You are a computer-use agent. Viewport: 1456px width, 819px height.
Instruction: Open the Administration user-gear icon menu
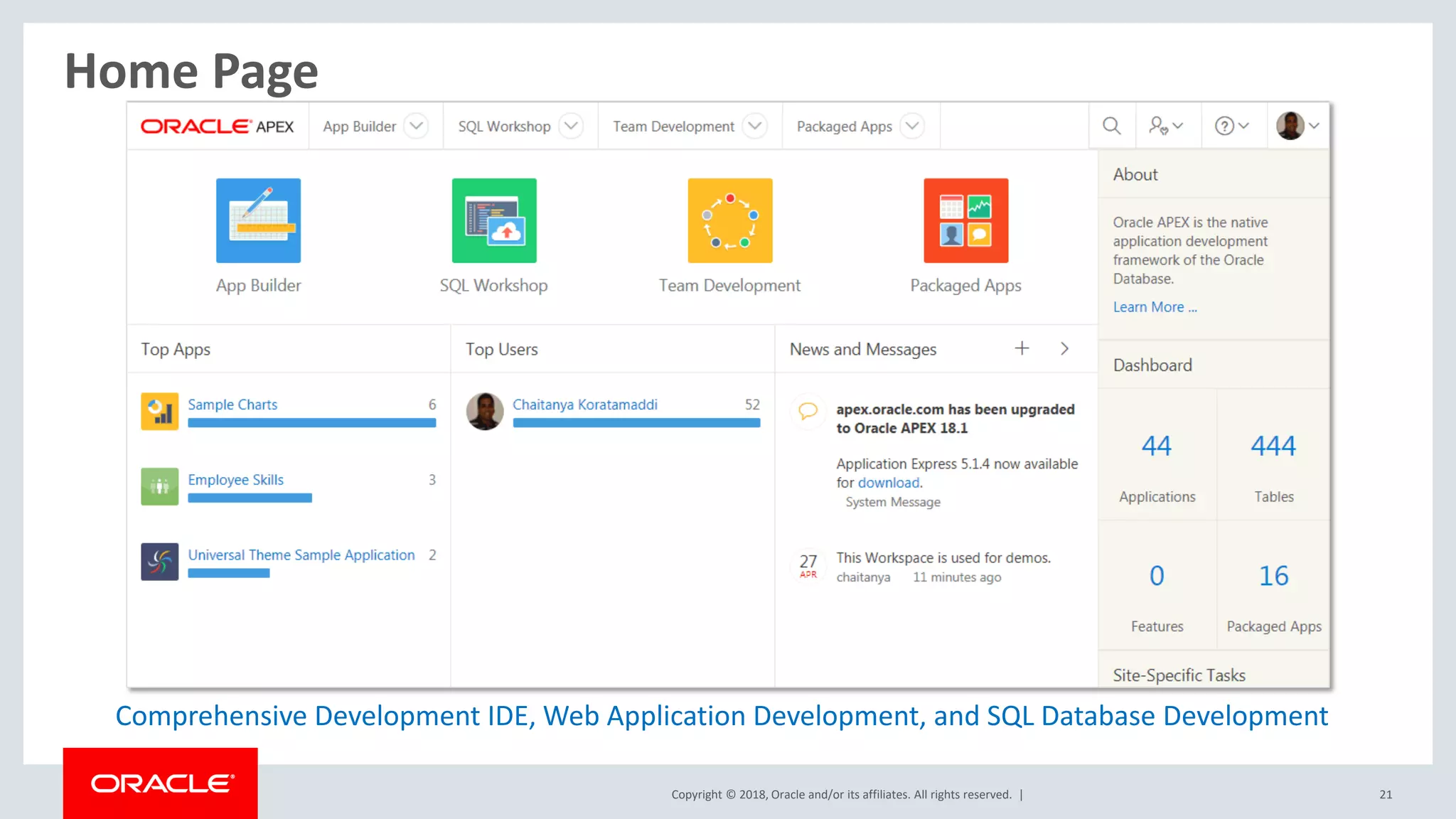point(1166,126)
